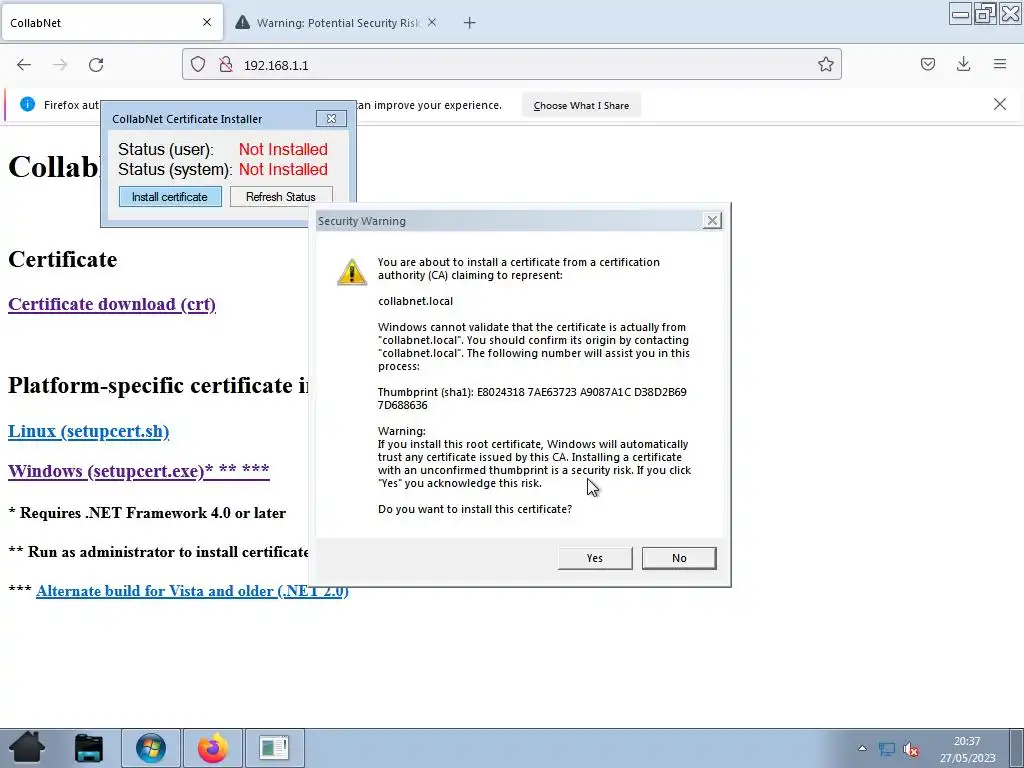The image size is (1024, 768).
Task: Click the Choose What I Share button
Action: click(x=581, y=105)
